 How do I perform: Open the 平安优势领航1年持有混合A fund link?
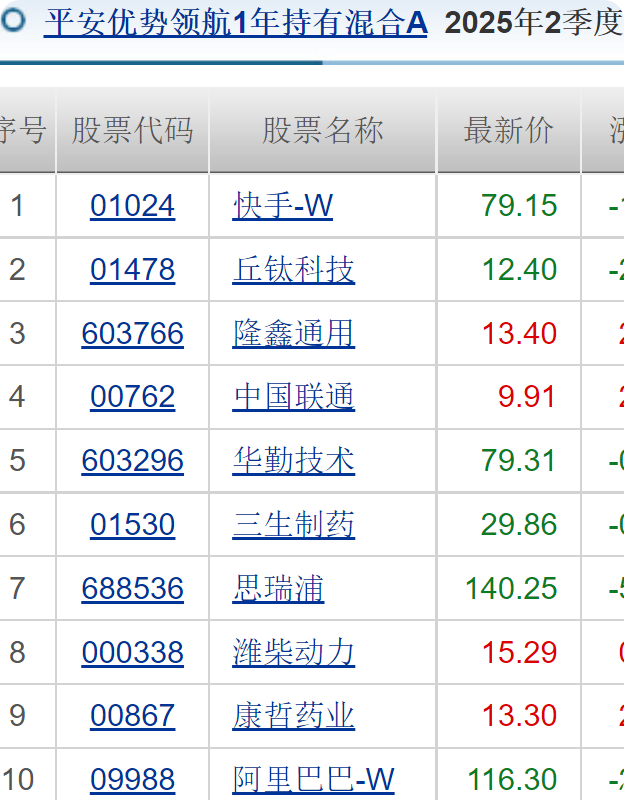[x=236, y=23]
